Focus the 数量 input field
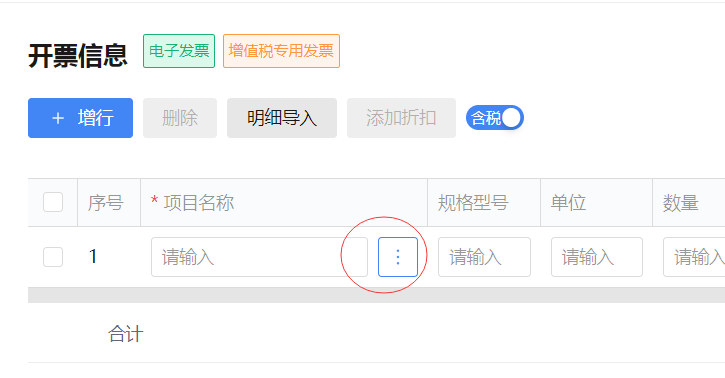The height and width of the screenshot is (378, 725). (x=694, y=257)
